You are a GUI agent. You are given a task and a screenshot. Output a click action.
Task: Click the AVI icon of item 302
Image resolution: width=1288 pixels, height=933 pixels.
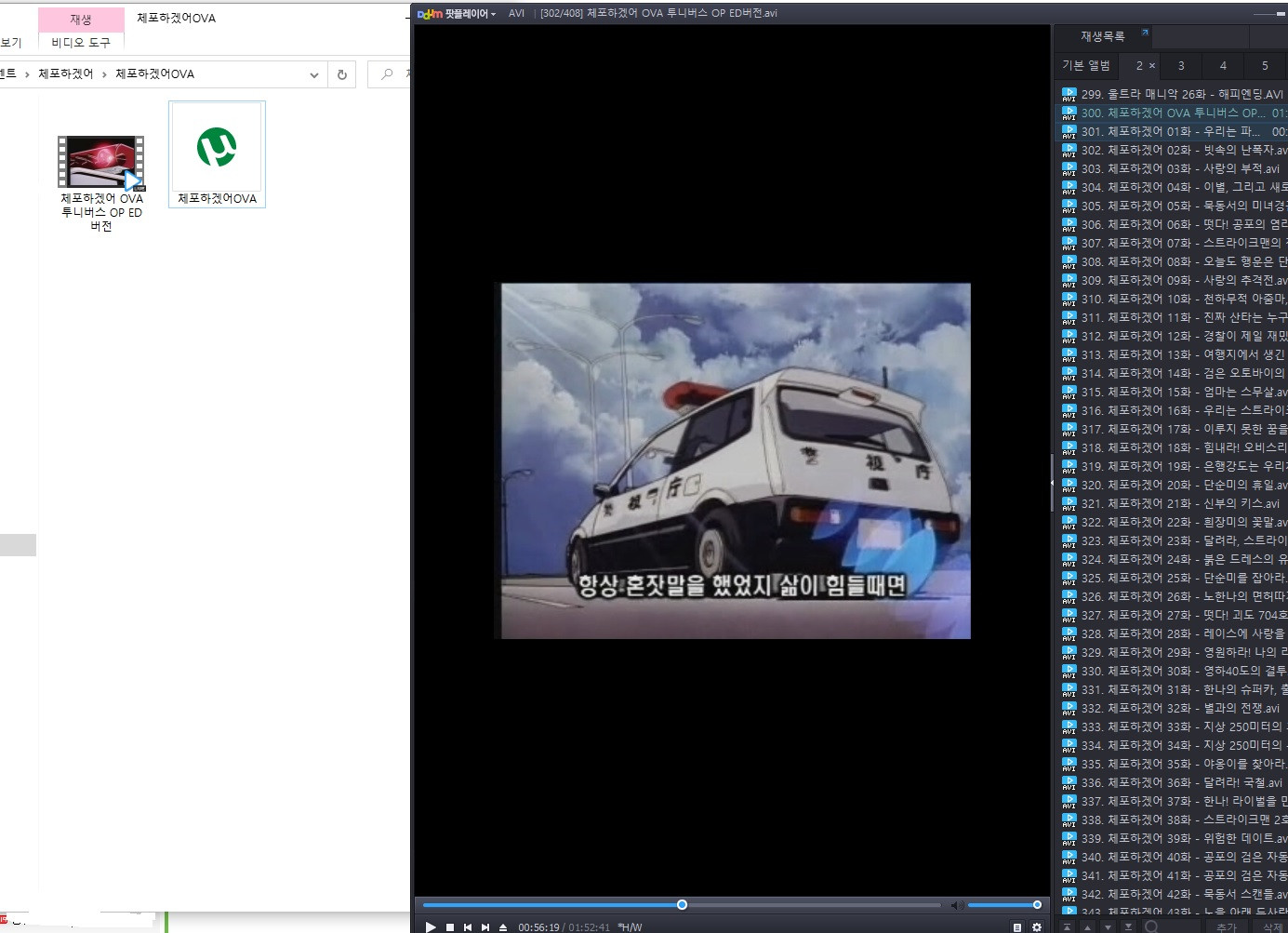point(1069,150)
